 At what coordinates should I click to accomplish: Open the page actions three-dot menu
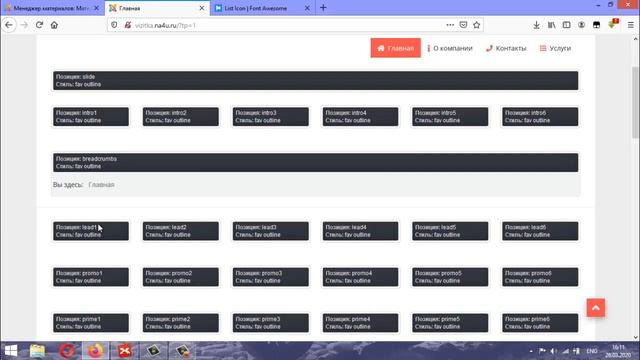(450, 25)
